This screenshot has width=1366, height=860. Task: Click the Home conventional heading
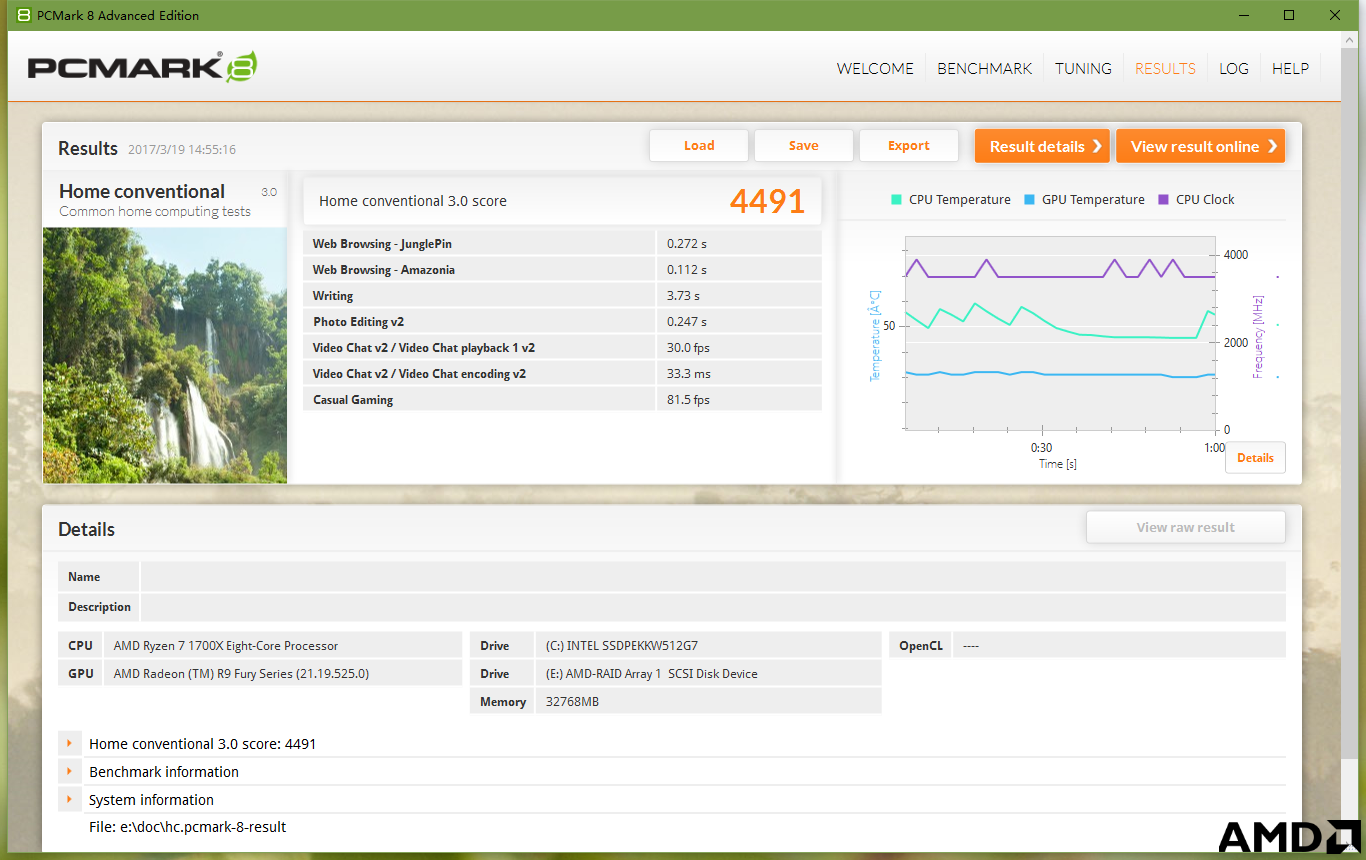coord(142,191)
